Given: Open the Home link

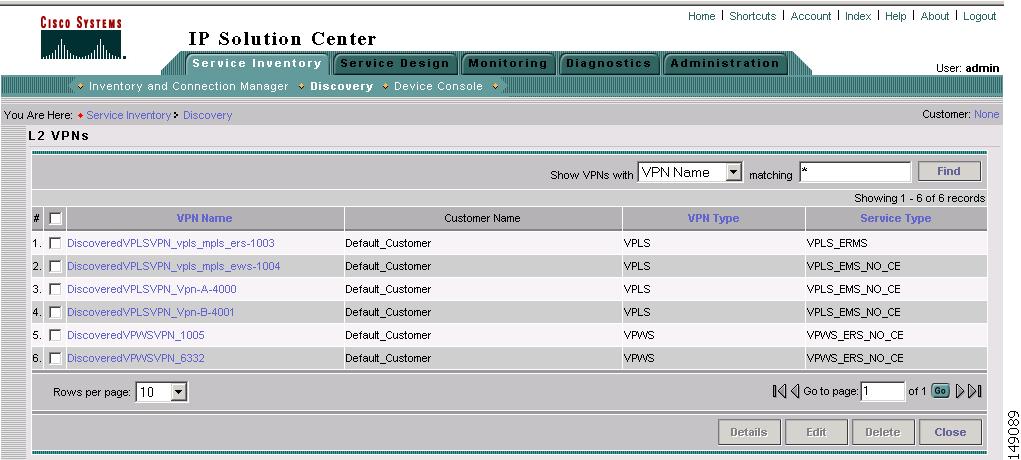Looking at the screenshot, I should 701,16.
